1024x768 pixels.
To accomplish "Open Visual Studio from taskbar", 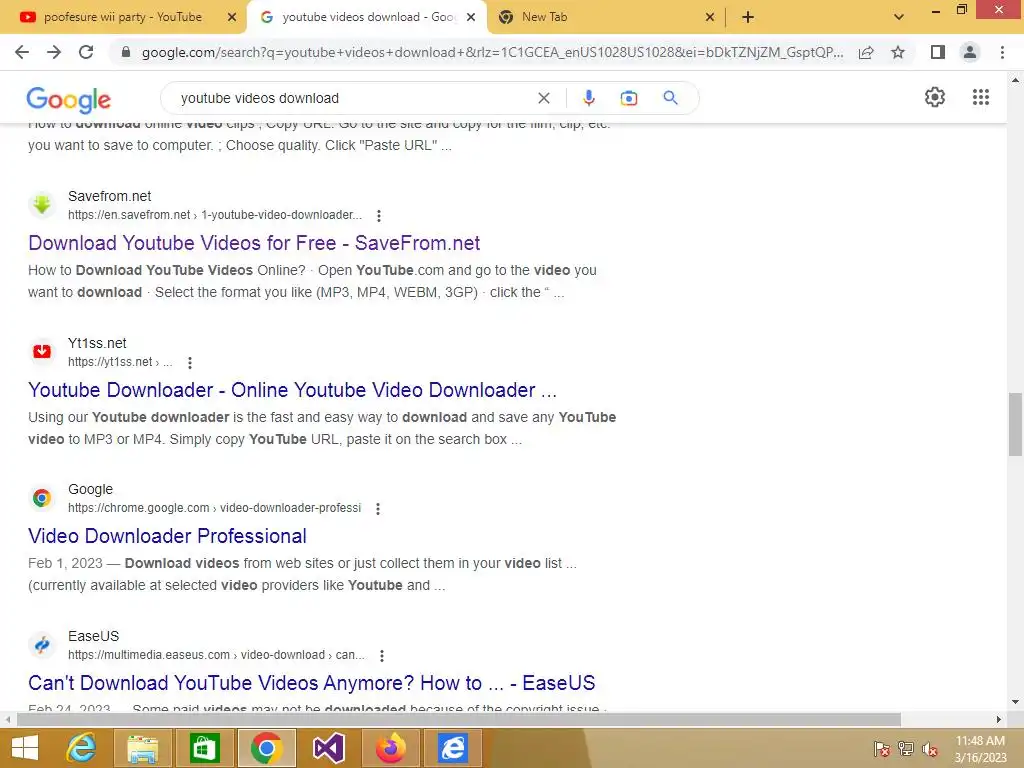I will click(x=328, y=748).
